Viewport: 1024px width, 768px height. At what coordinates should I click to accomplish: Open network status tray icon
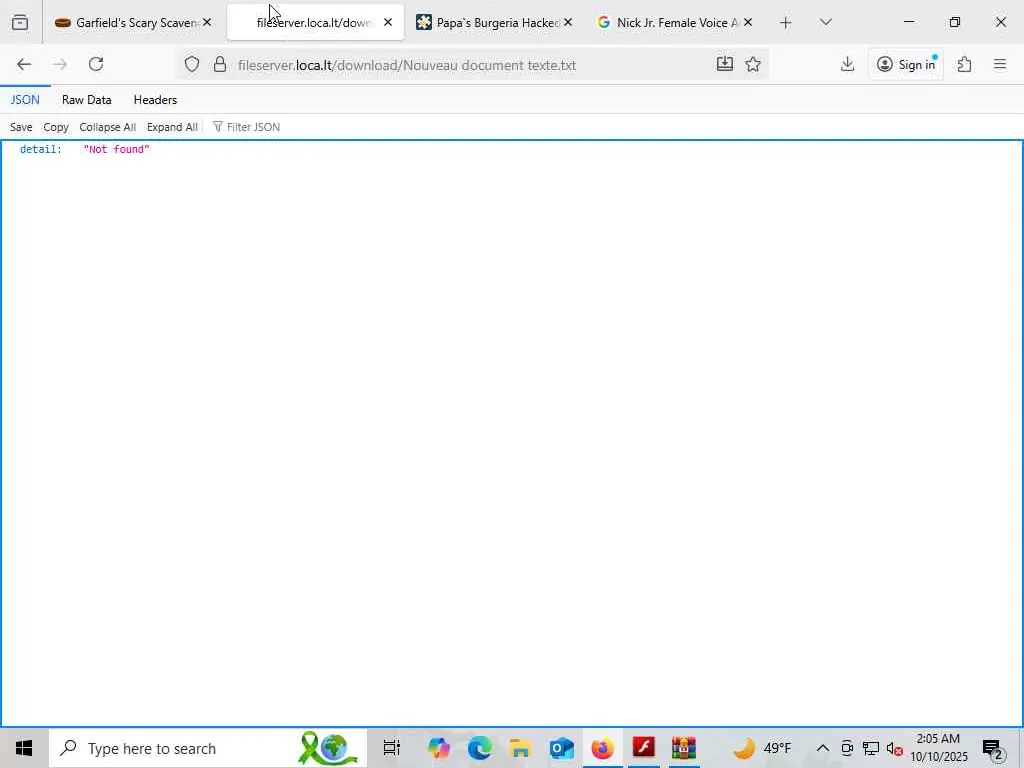click(x=871, y=748)
